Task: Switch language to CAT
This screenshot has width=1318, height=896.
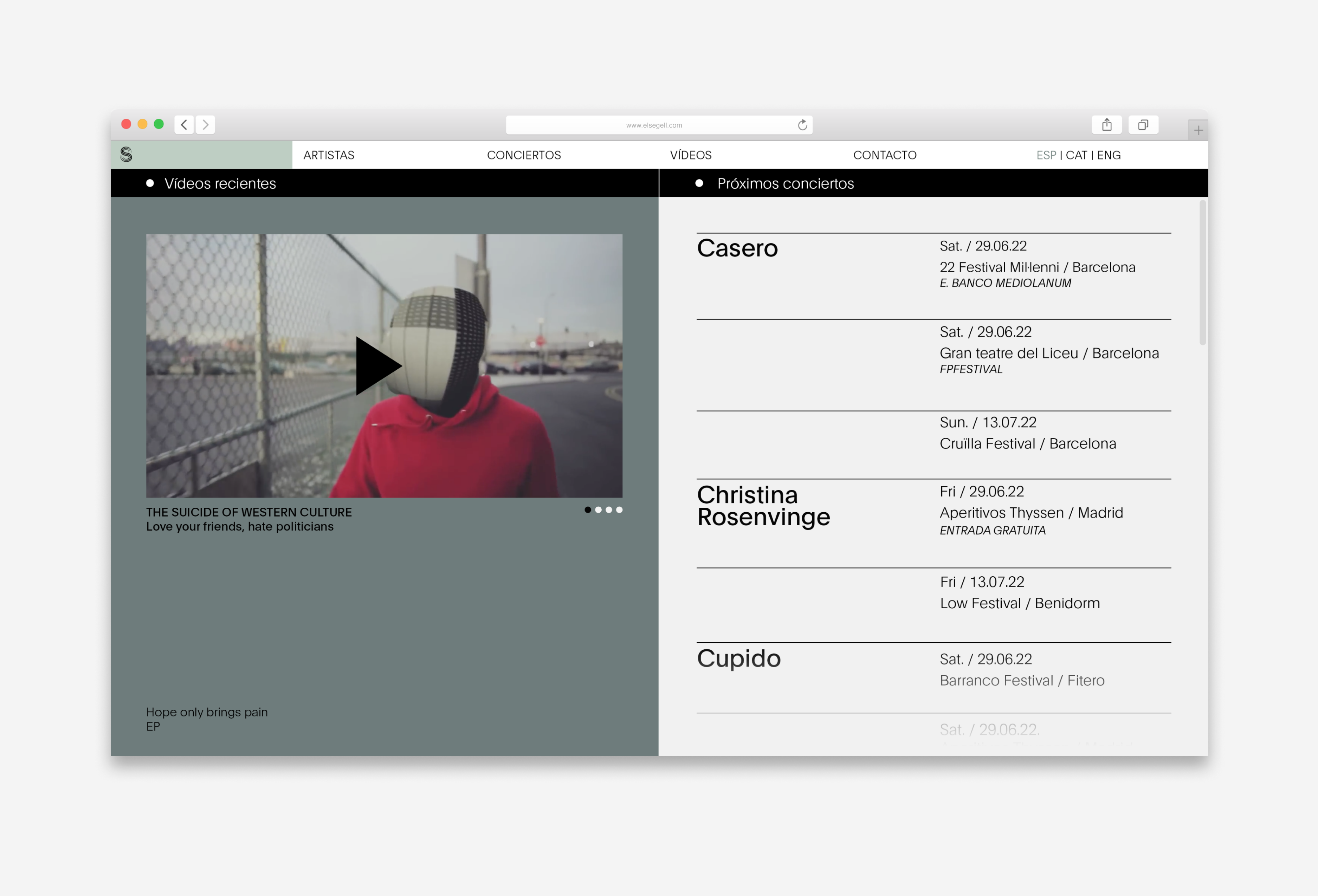Action: point(1076,155)
